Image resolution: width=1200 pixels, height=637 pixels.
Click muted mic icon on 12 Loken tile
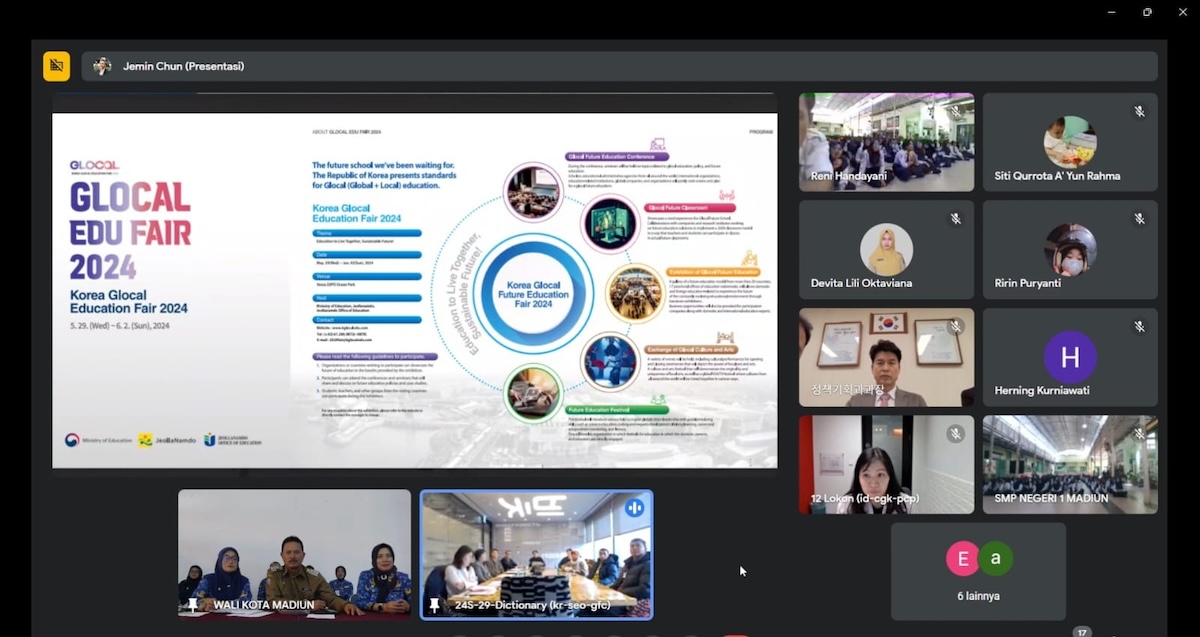coord(955,433)
